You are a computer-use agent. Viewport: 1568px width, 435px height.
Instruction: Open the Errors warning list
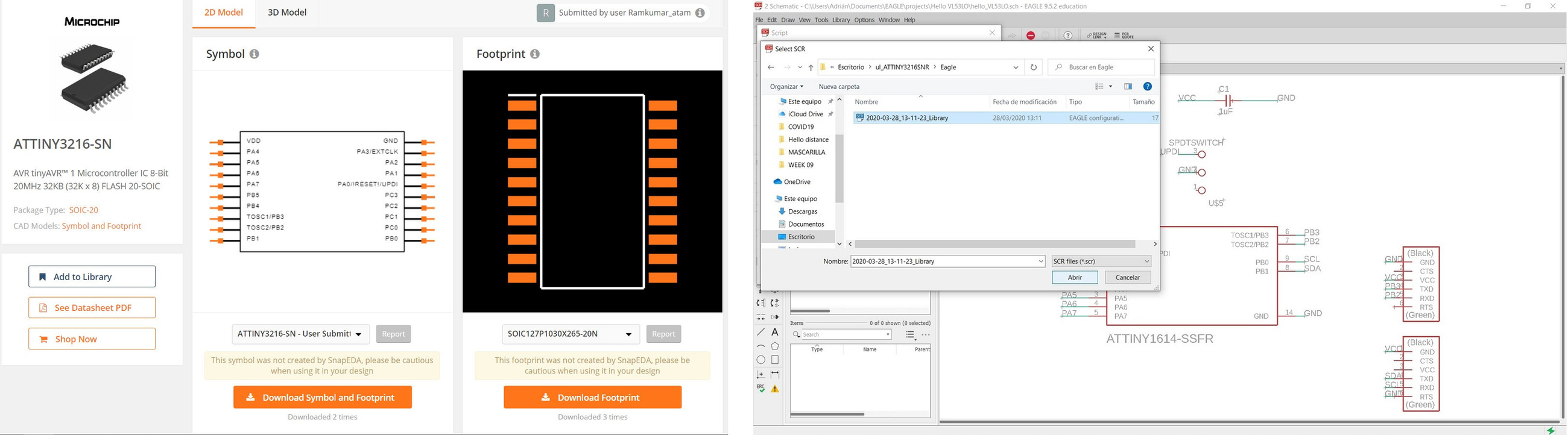pos(775,389)
